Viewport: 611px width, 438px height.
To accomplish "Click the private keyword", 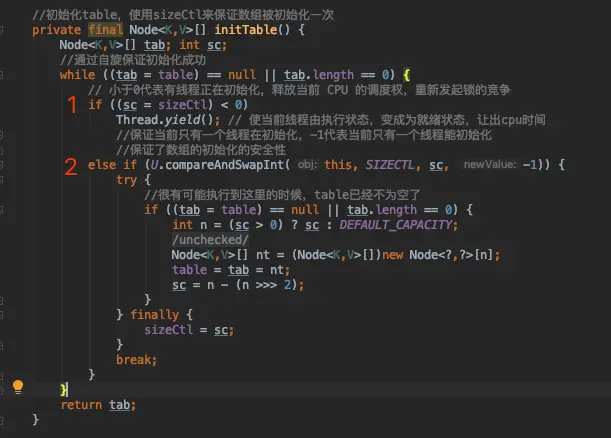I will coord(57,30).
